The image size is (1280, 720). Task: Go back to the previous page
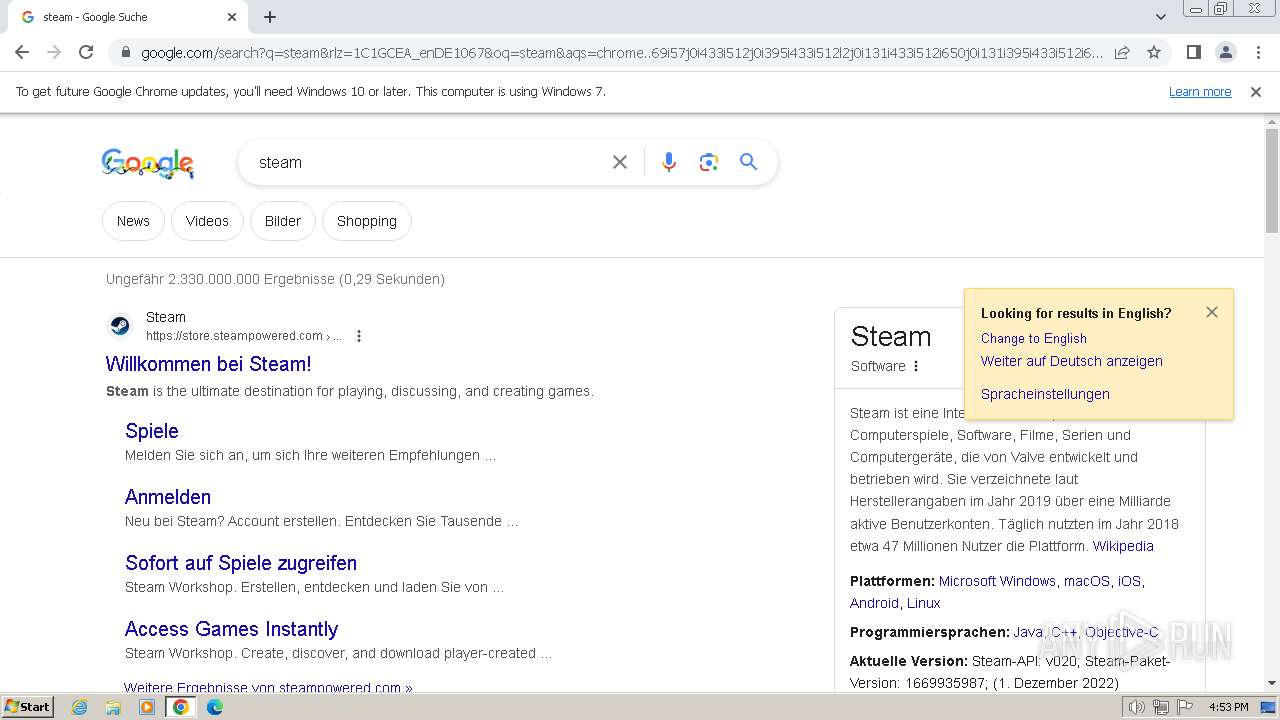pos(22,52)
